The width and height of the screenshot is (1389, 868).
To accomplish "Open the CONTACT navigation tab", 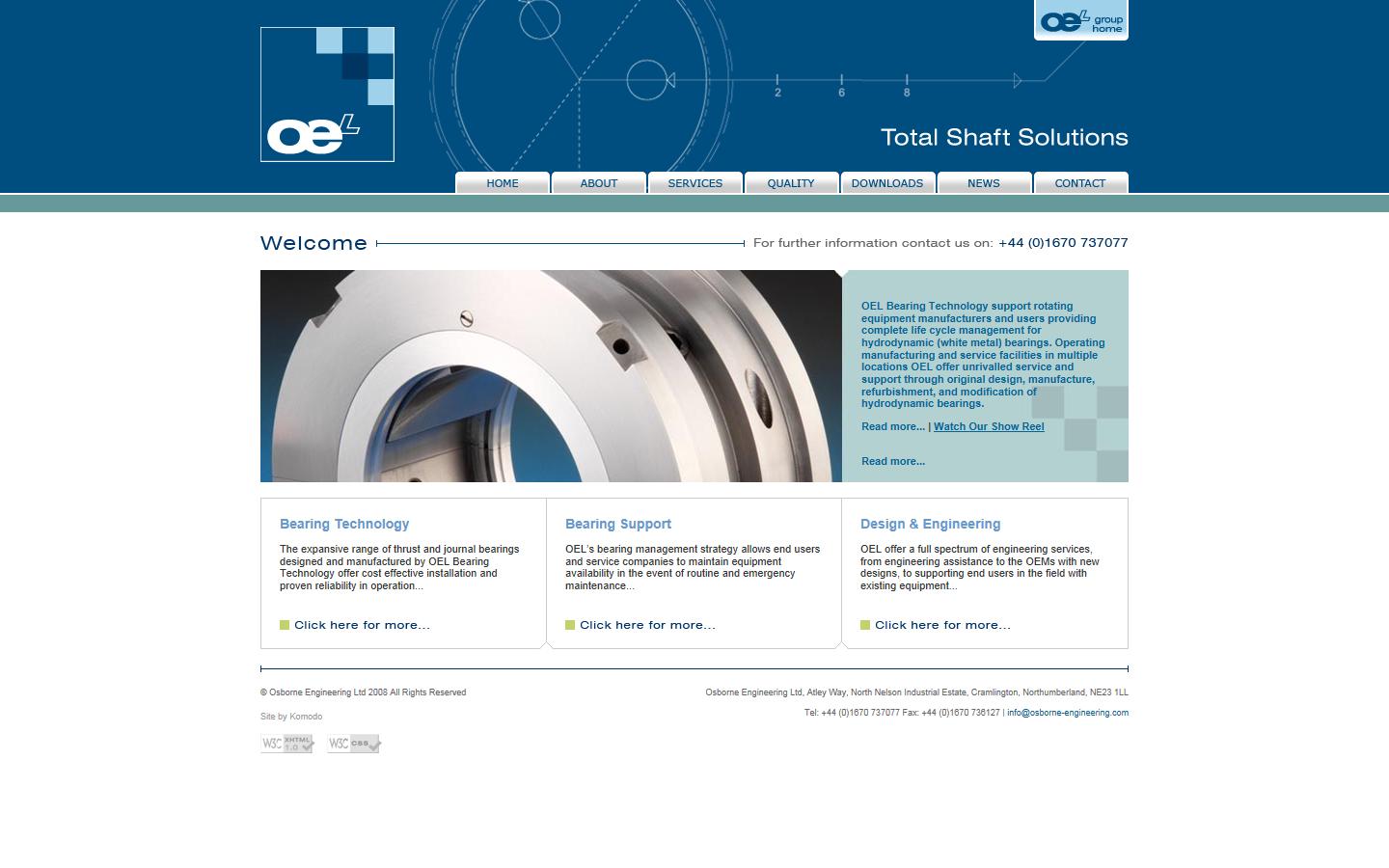I will 1080,183.
